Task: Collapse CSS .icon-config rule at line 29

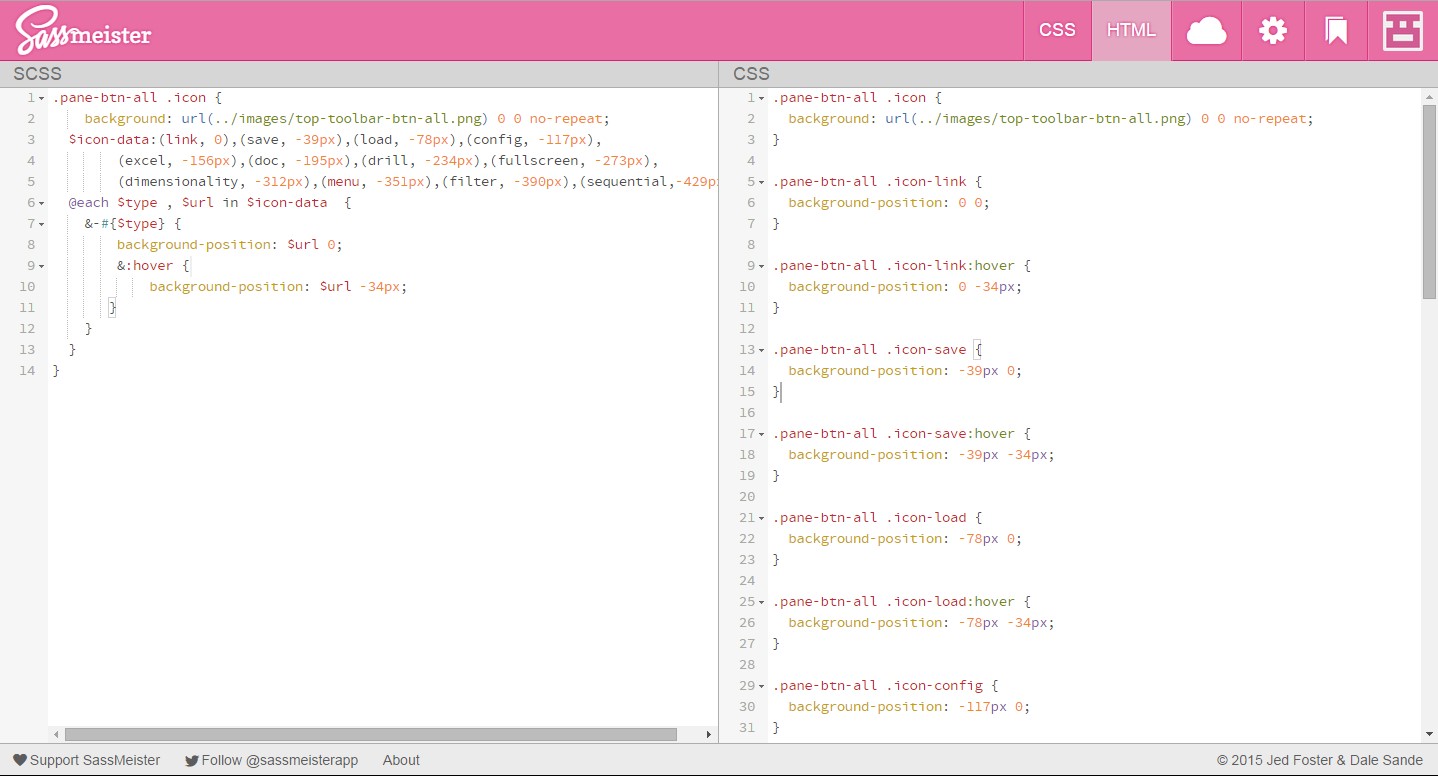Action: [x=762, y=686]
